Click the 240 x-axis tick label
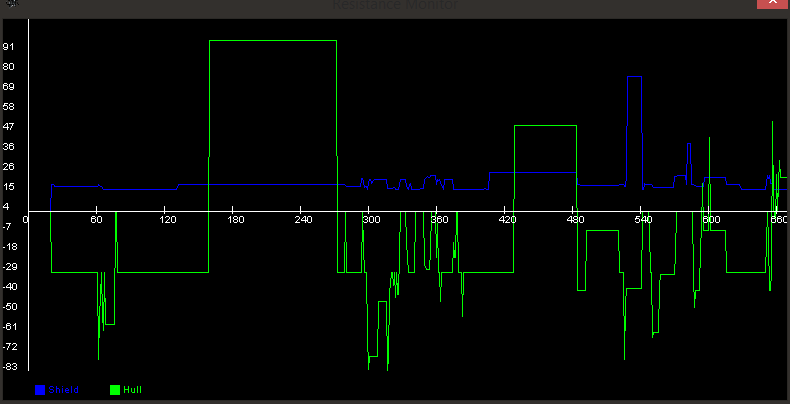This screenshot has height=404, width=790. 303,220
